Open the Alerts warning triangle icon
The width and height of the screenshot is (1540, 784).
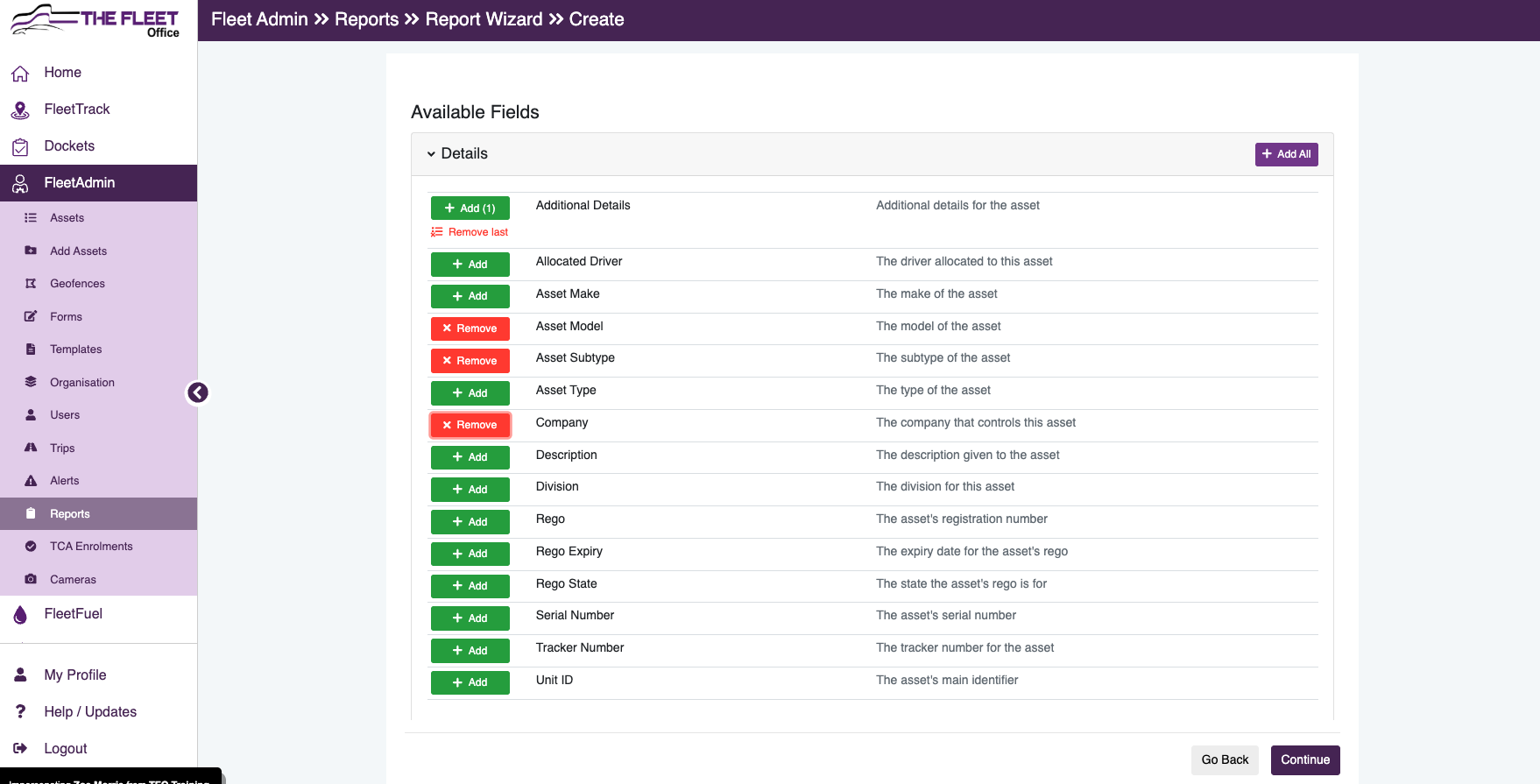pos(31,481)
